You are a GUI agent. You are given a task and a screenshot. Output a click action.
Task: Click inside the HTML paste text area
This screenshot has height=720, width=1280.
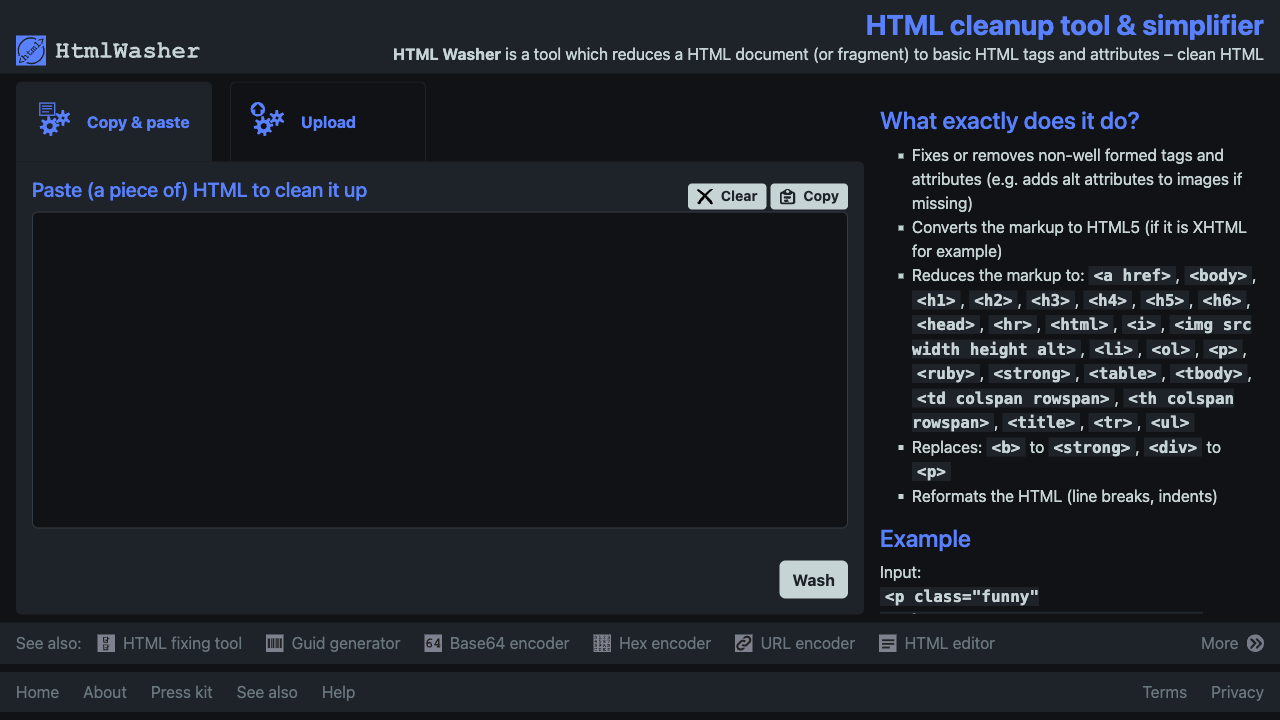coord(440,370)
